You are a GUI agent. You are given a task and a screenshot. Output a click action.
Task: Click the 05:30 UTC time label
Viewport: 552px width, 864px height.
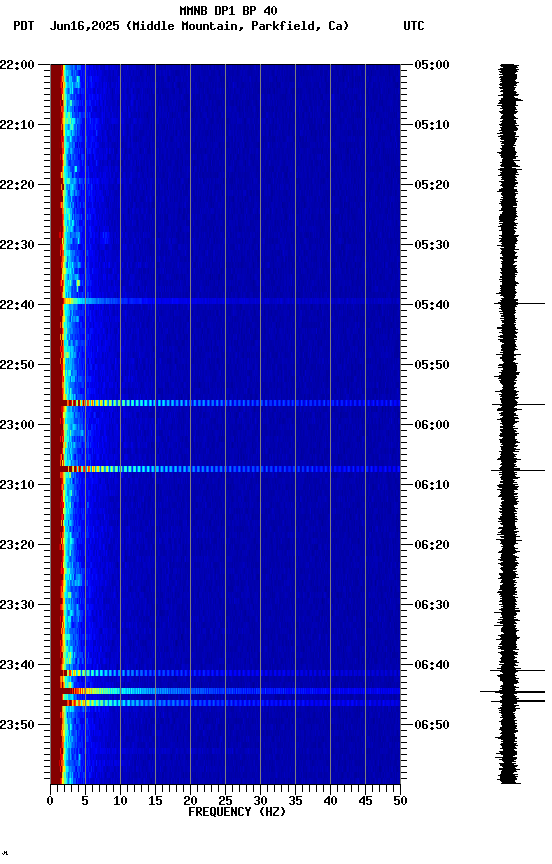pyautogui.click(x=432, y=245)
